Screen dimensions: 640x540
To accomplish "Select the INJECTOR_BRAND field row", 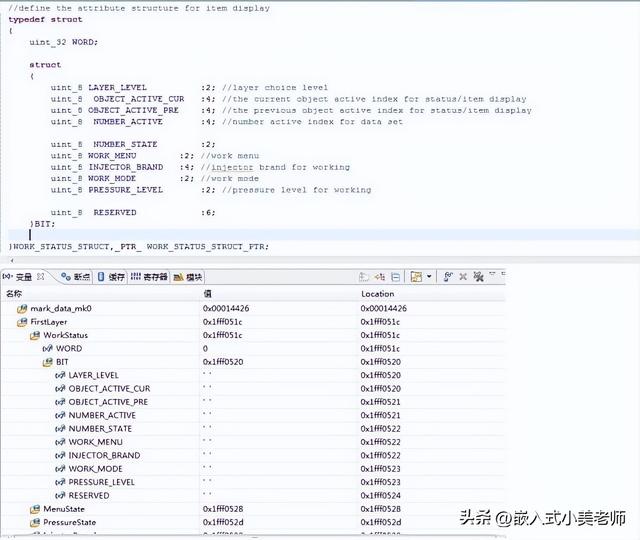I will pos(253,455).
